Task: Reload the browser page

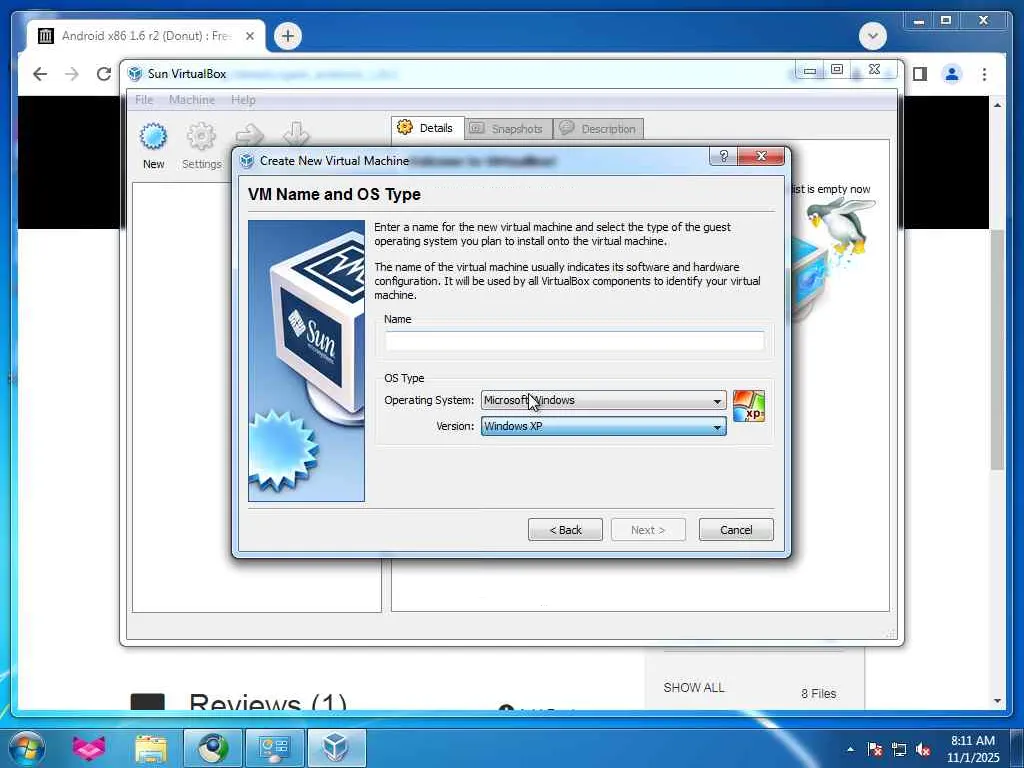Action: coord(103,74)
